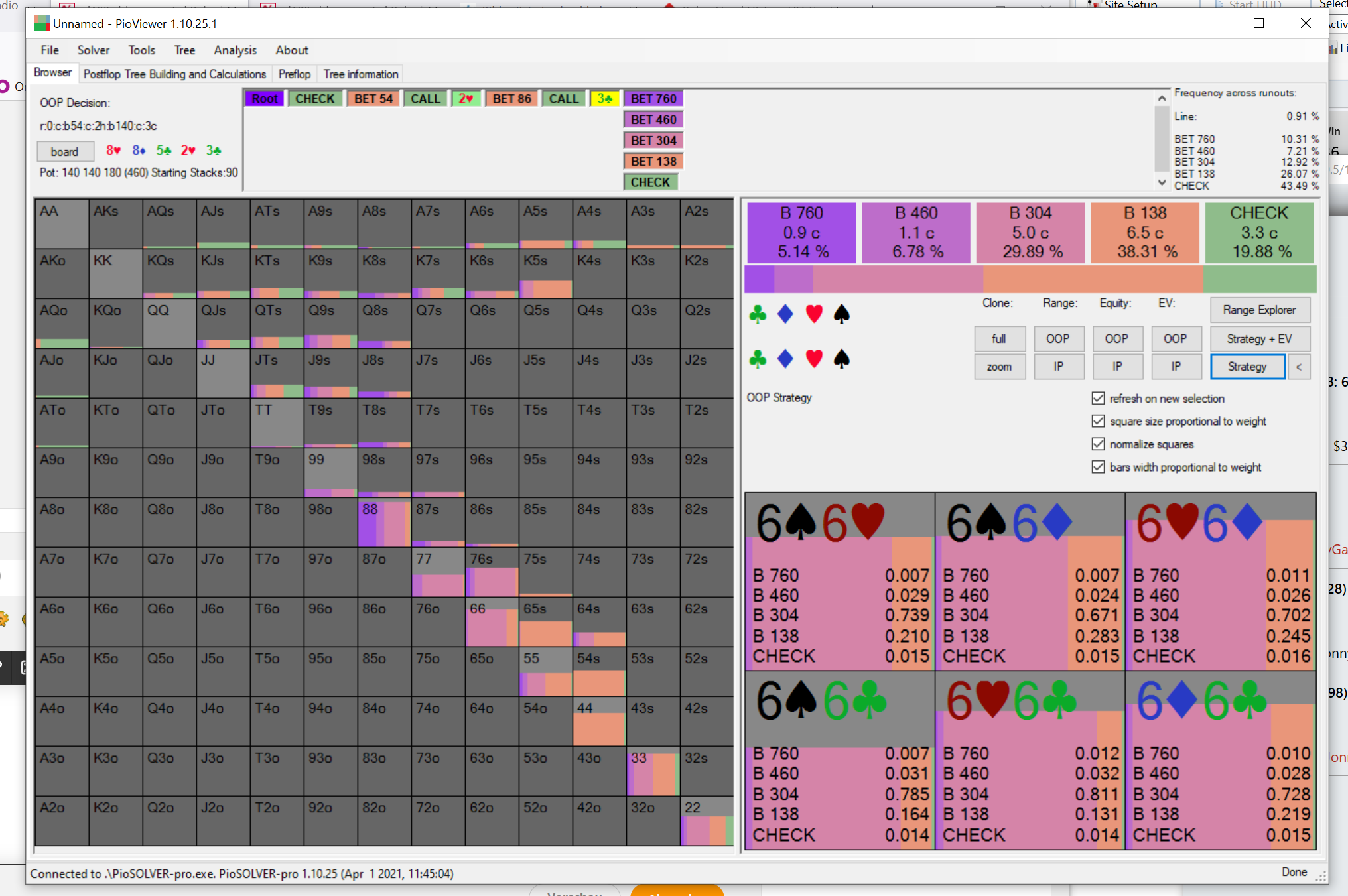Open the Solver menu
The image size is (1348, 896).
point(94,50)
